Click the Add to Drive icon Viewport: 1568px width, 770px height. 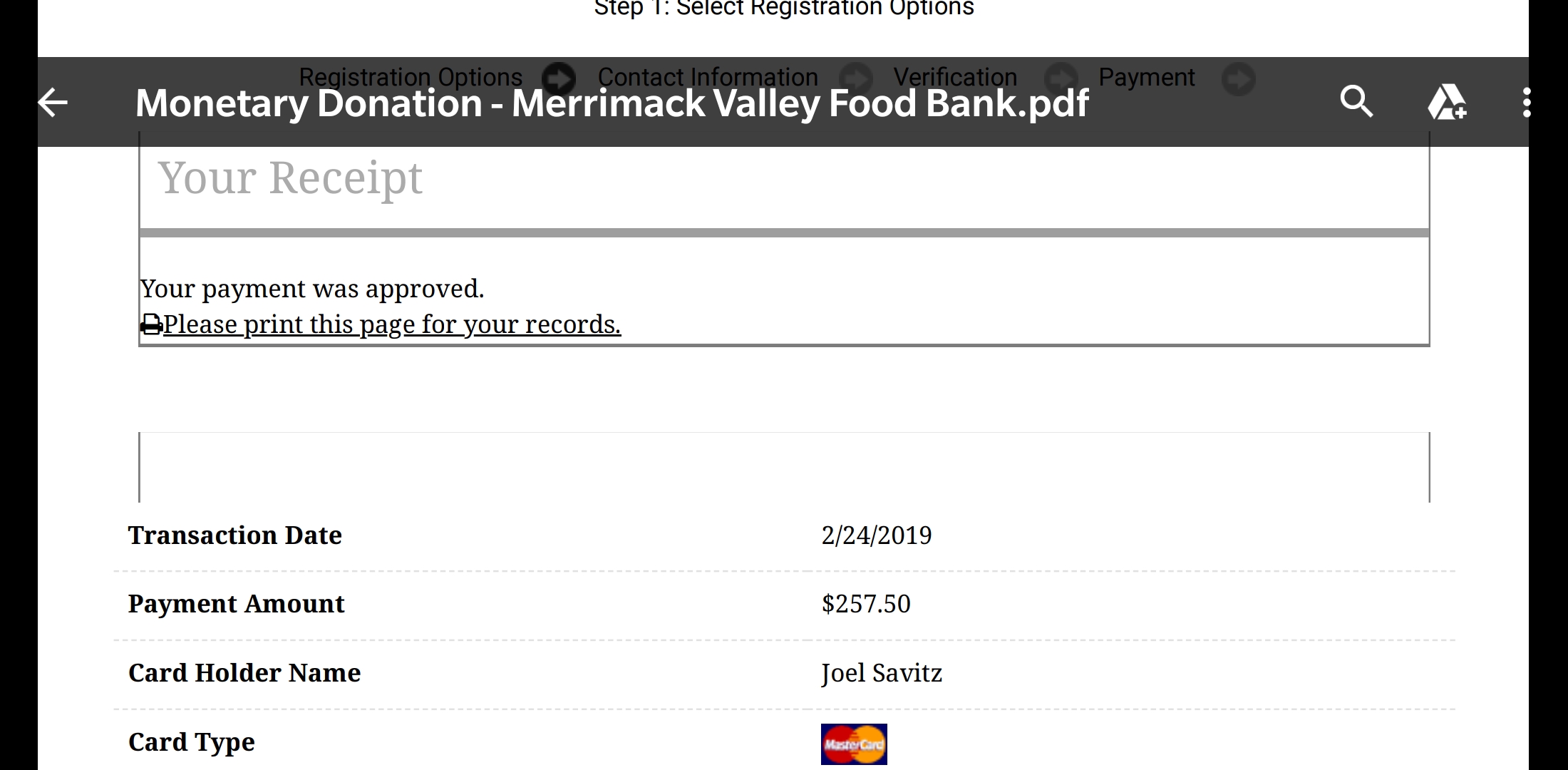(1447, 103)
